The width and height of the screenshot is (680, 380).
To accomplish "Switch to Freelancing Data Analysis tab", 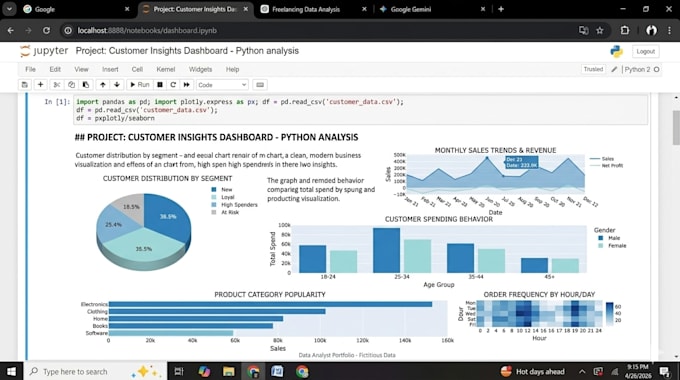I will pos(314,9).
